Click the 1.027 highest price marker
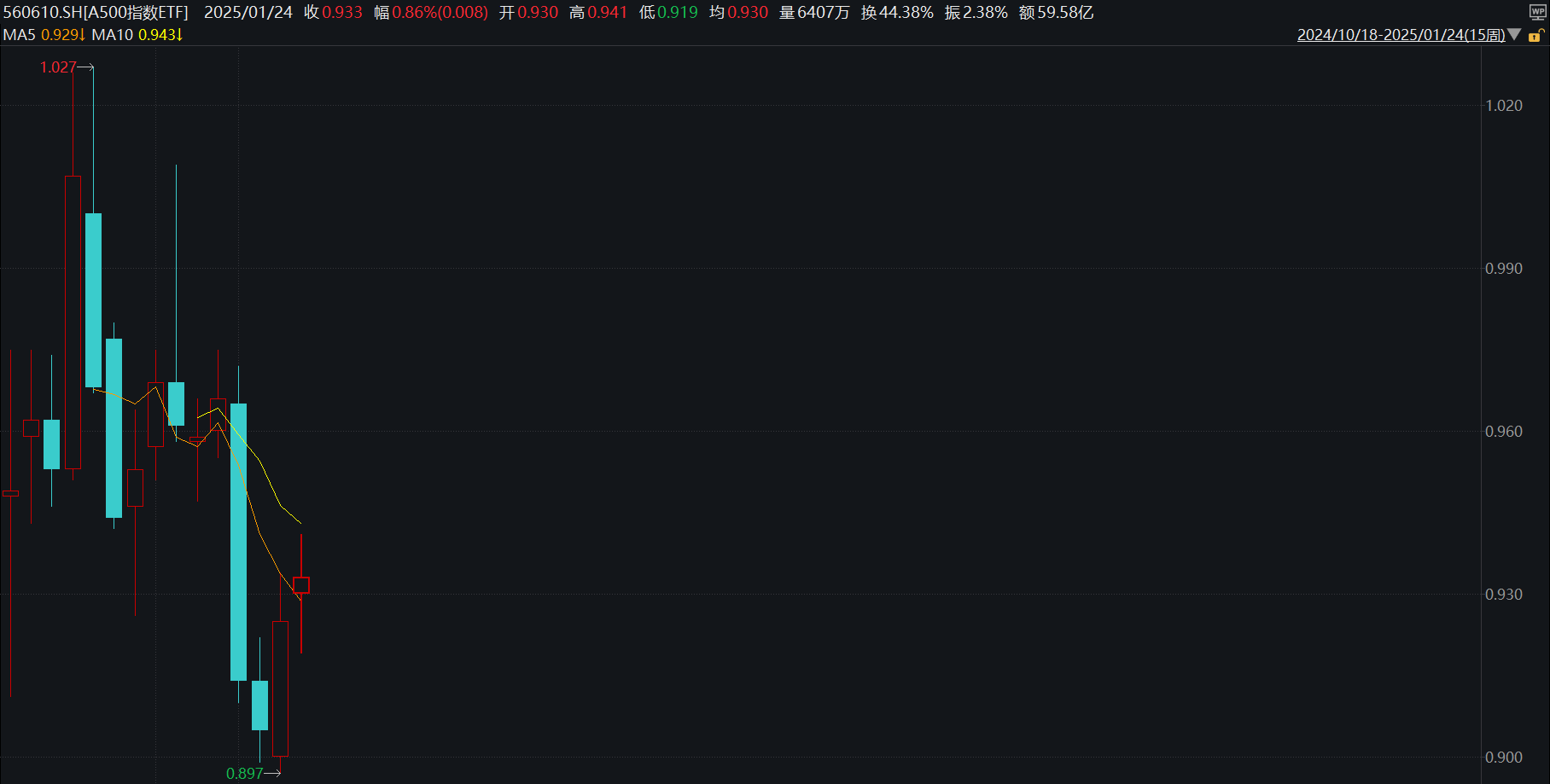This screenshot has height=784, width=1550. pos(58,67)
